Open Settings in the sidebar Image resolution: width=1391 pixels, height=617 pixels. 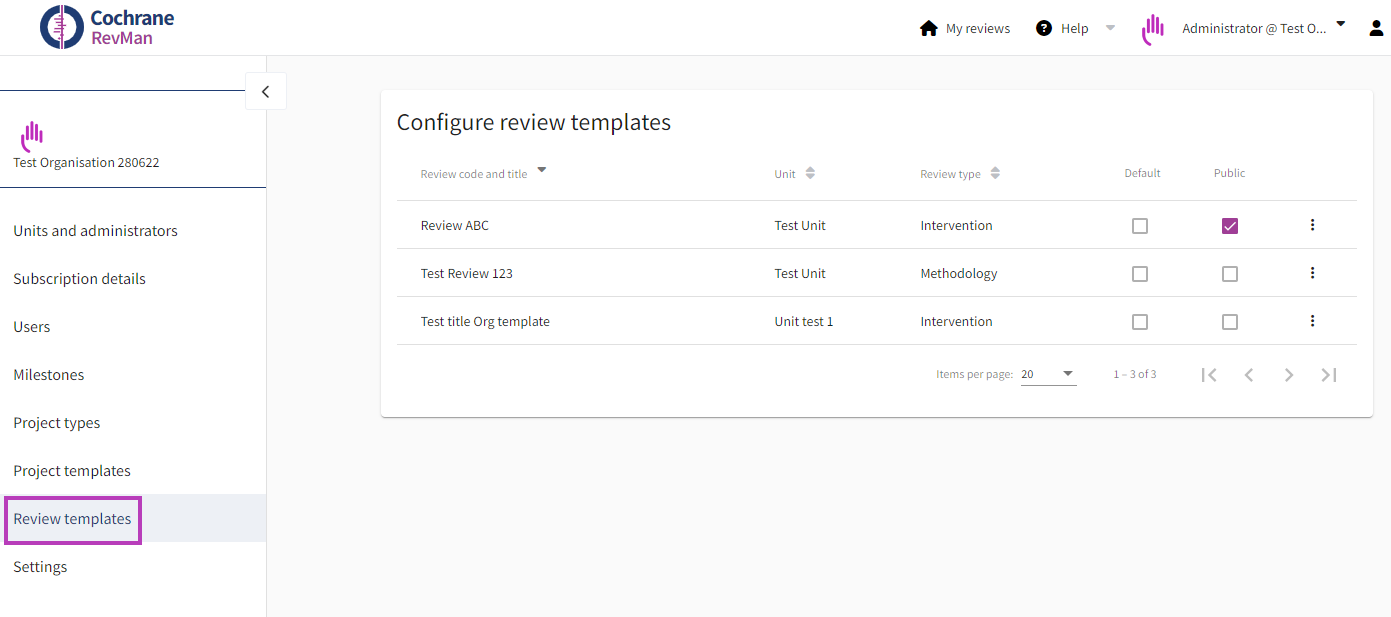click(x=40, y=567)
